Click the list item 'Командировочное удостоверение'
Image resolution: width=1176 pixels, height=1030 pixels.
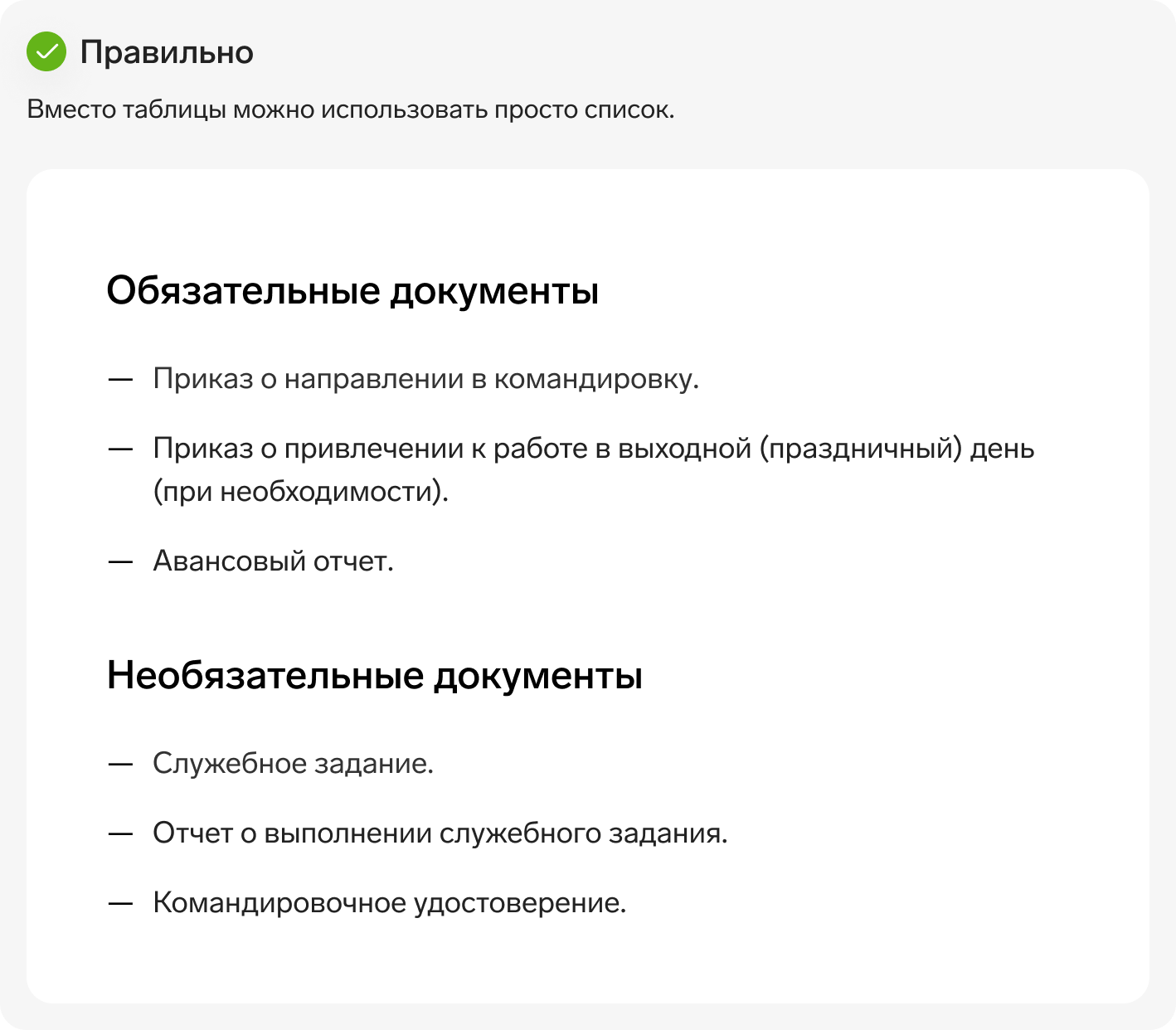390,902
